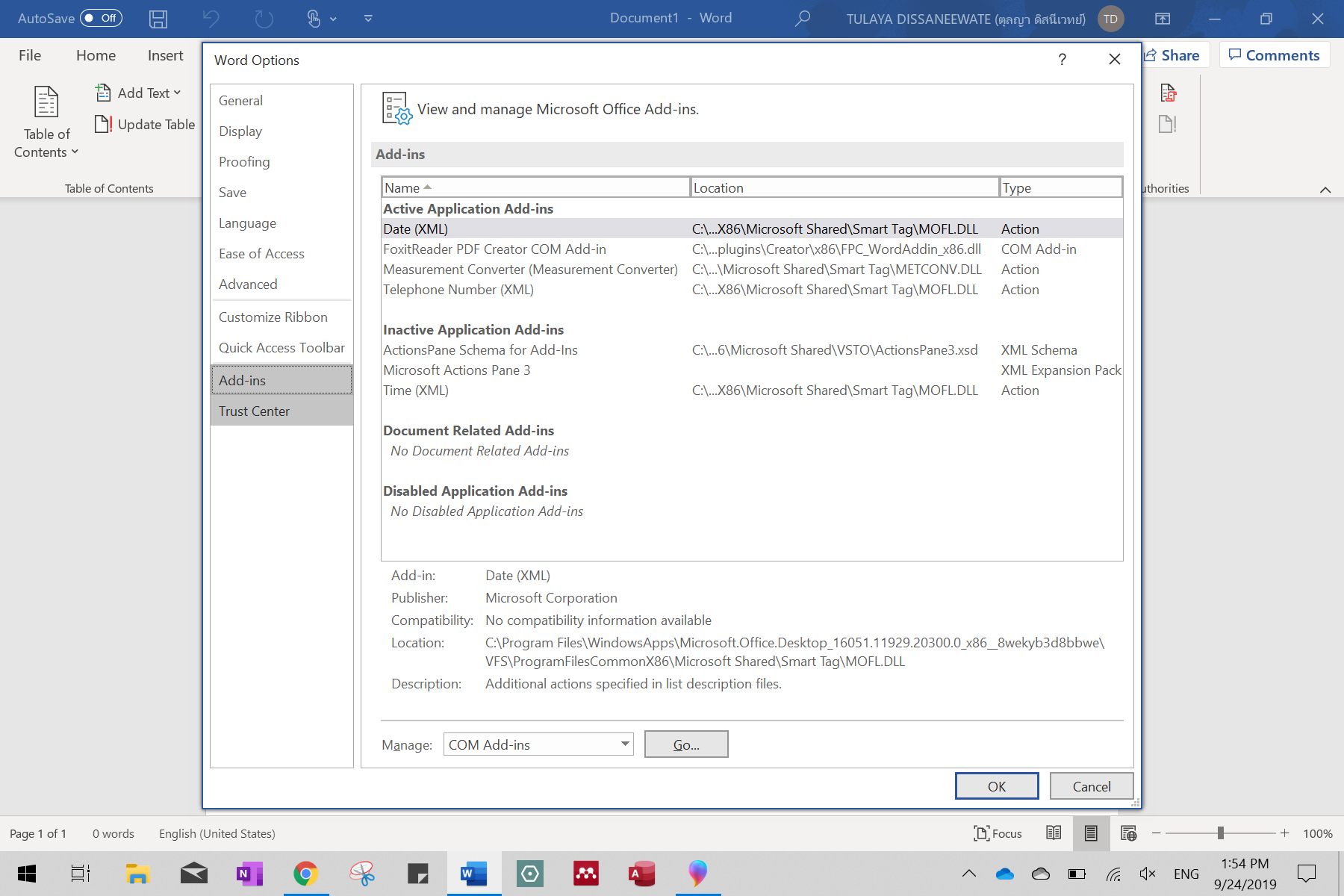This screenshot has width=1344, height=896.
Task: Sort add-ins by the Name column
Action: (x=535, y=187)
